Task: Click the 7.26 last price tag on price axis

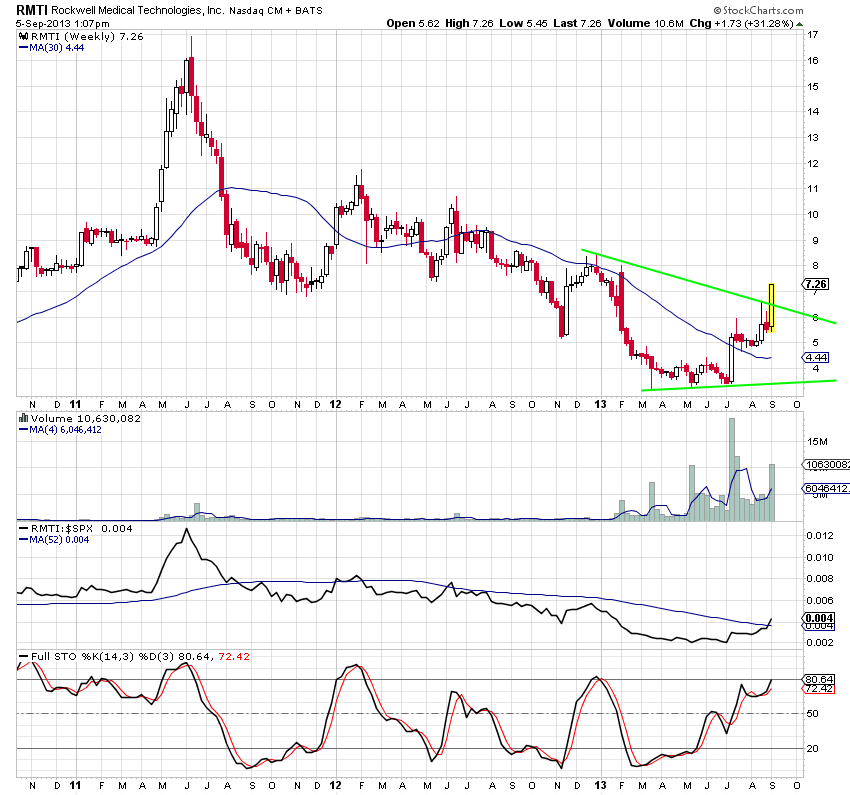Action: [815, 284]
